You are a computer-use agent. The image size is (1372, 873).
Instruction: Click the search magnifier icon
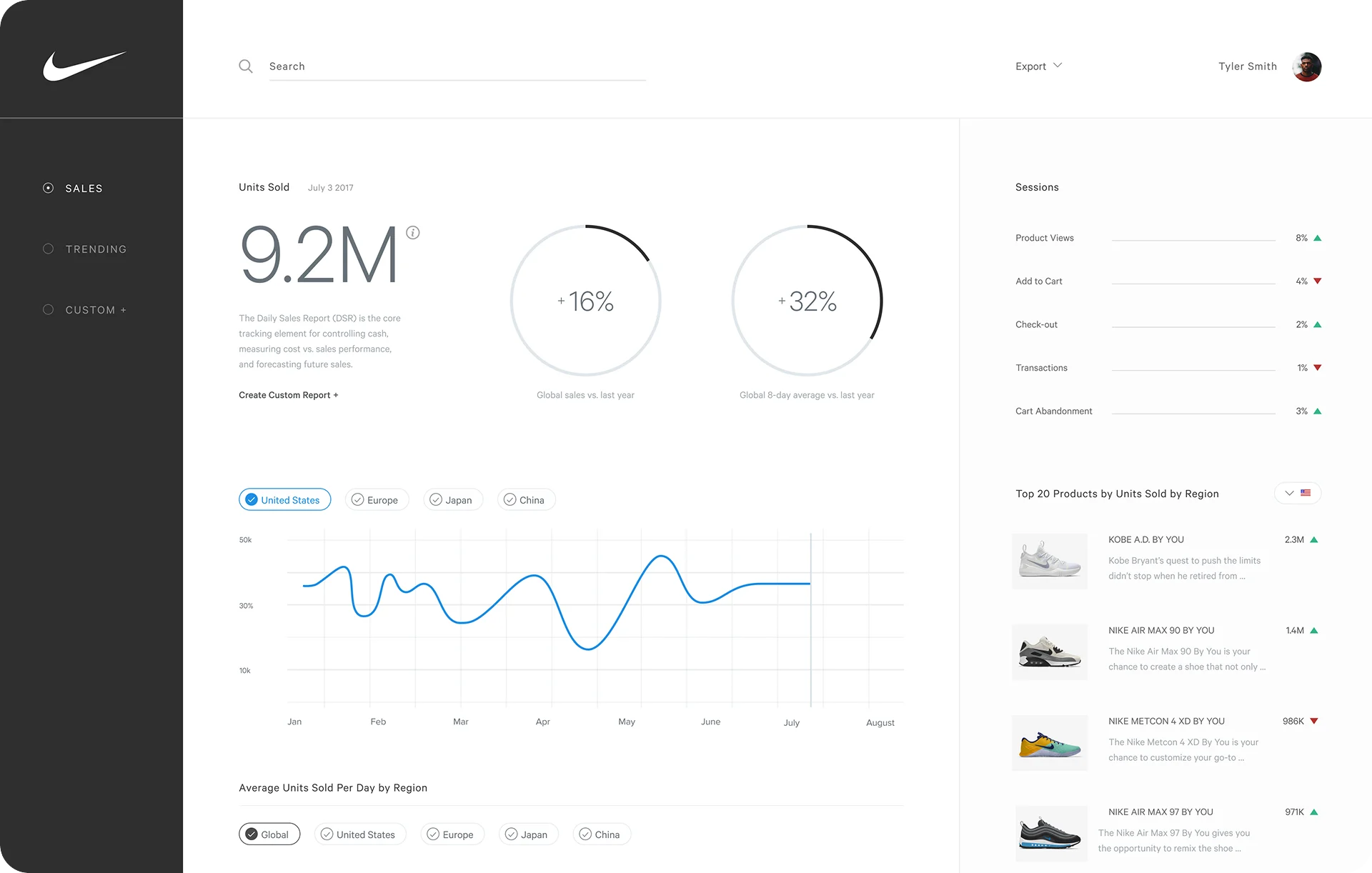click(246, 66)
